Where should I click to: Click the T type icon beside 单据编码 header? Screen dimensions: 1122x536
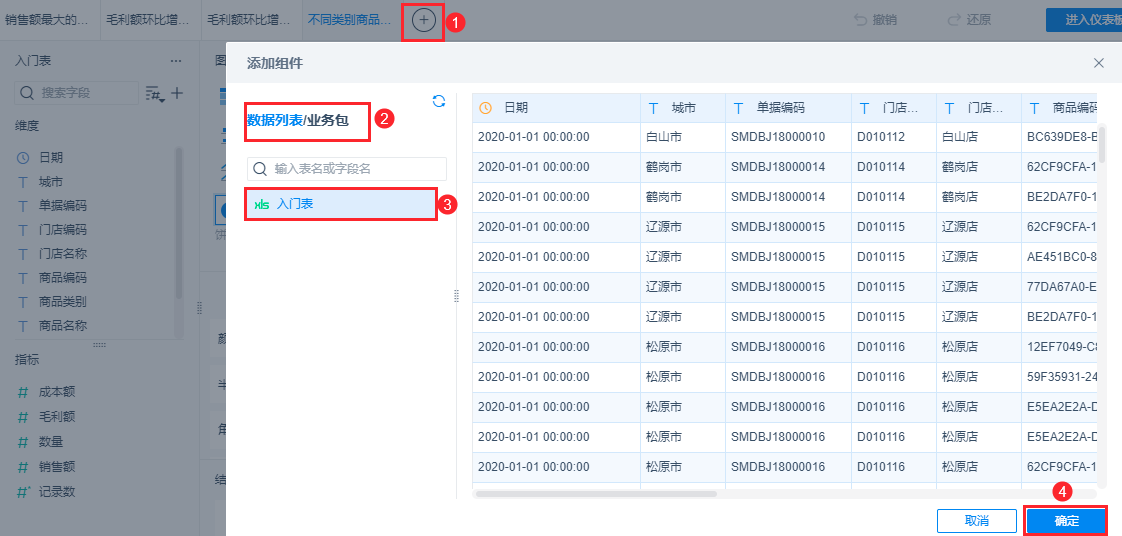[x=738, y=108]
